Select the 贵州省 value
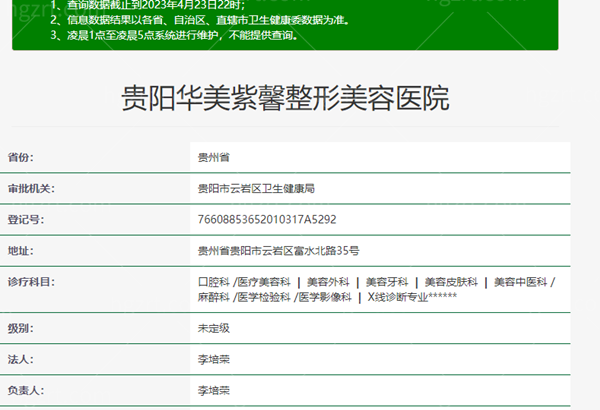The image size is (600, 410). click(x=214, y=157)
